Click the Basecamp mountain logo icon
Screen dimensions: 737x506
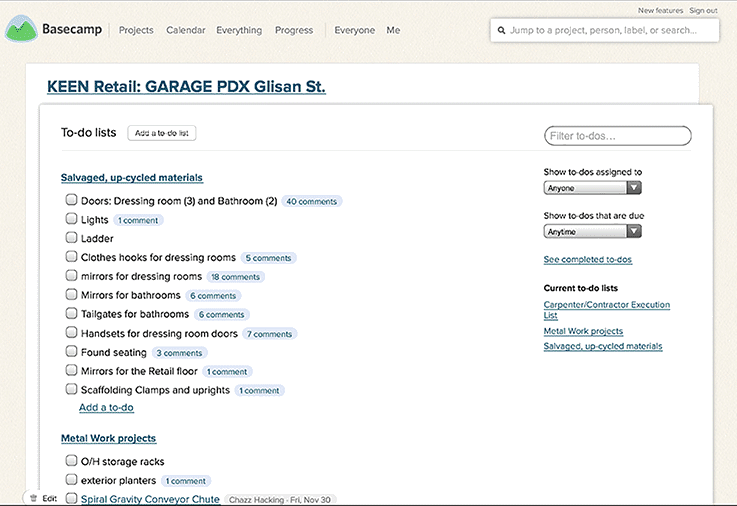[x=21, y=29]
